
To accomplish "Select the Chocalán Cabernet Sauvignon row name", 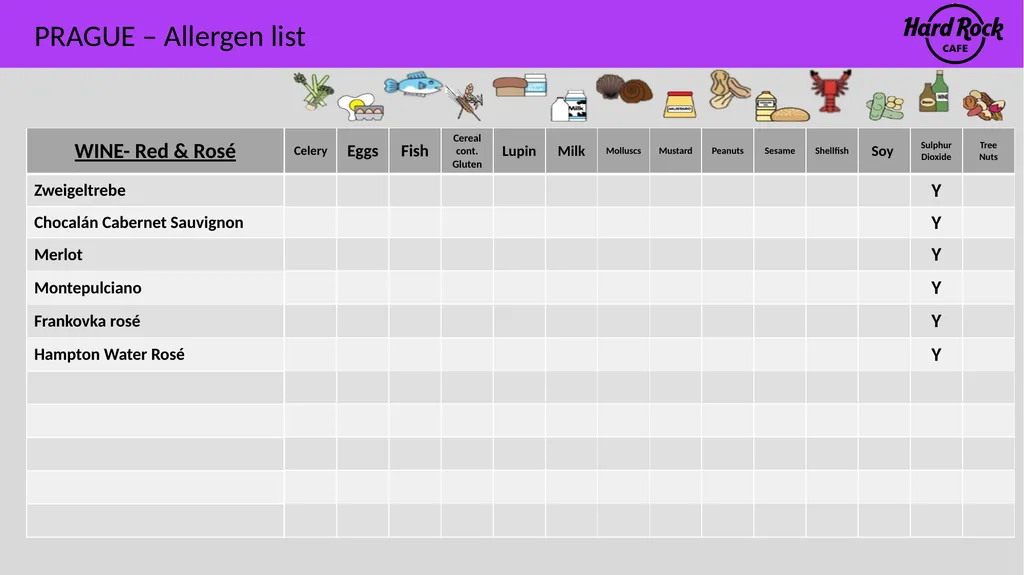I will tap(138, 223).
